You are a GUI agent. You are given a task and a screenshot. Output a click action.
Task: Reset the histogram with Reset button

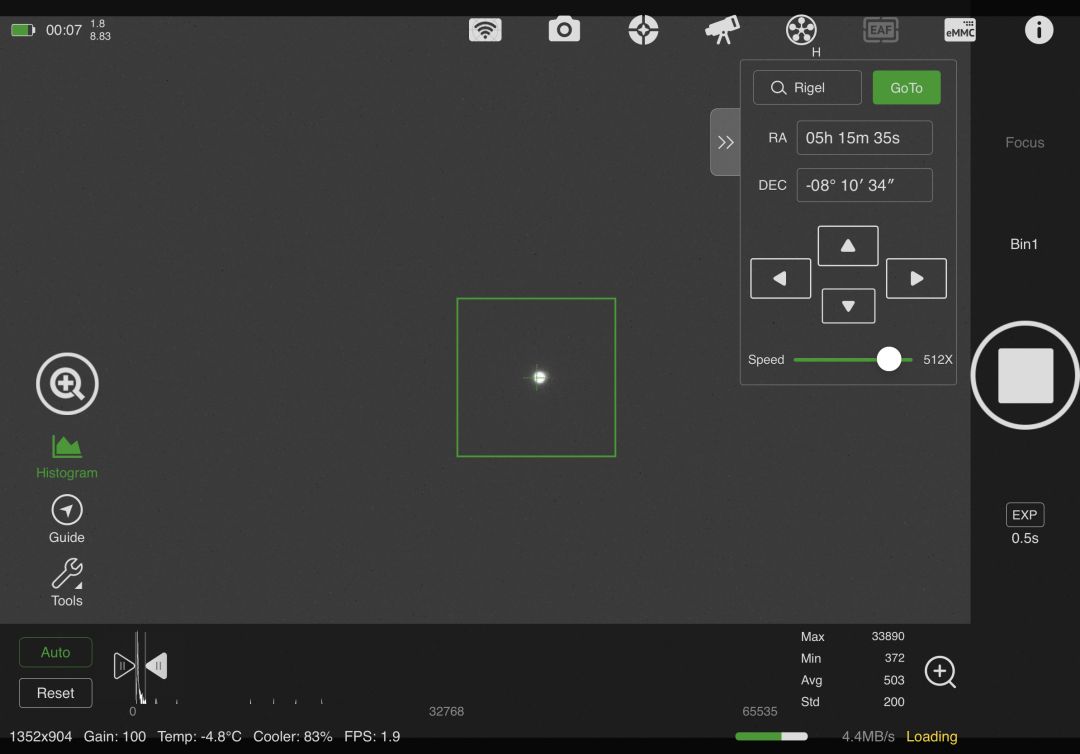(56, 693)
